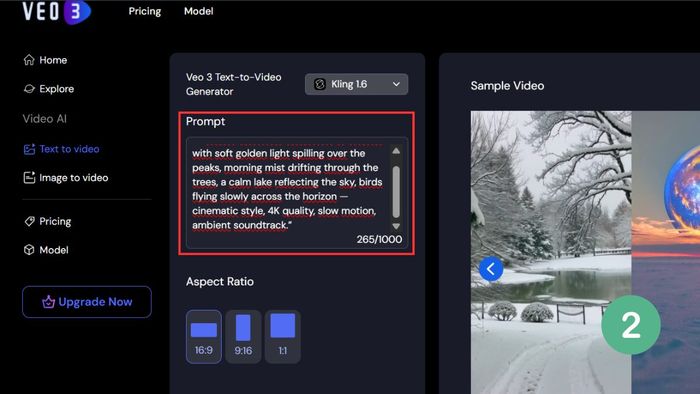
Task: Open Explore via planet icon
Action: [x=29, y=89]
